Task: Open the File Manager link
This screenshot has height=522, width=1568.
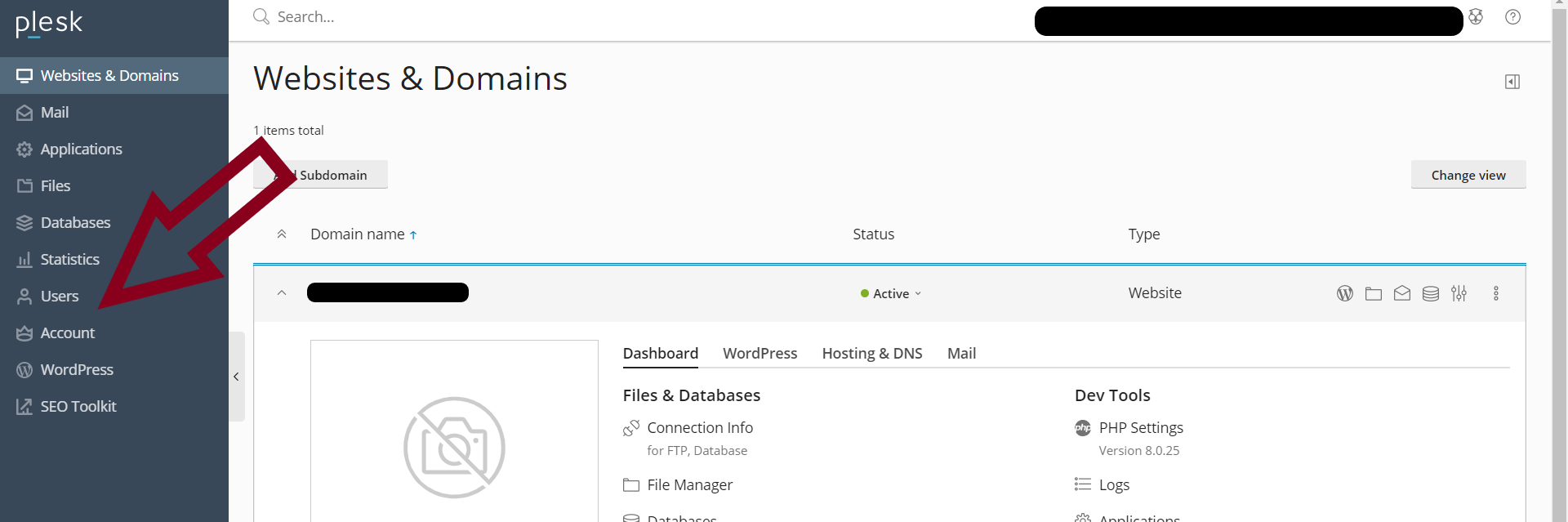Action: (x=690, y=484)
